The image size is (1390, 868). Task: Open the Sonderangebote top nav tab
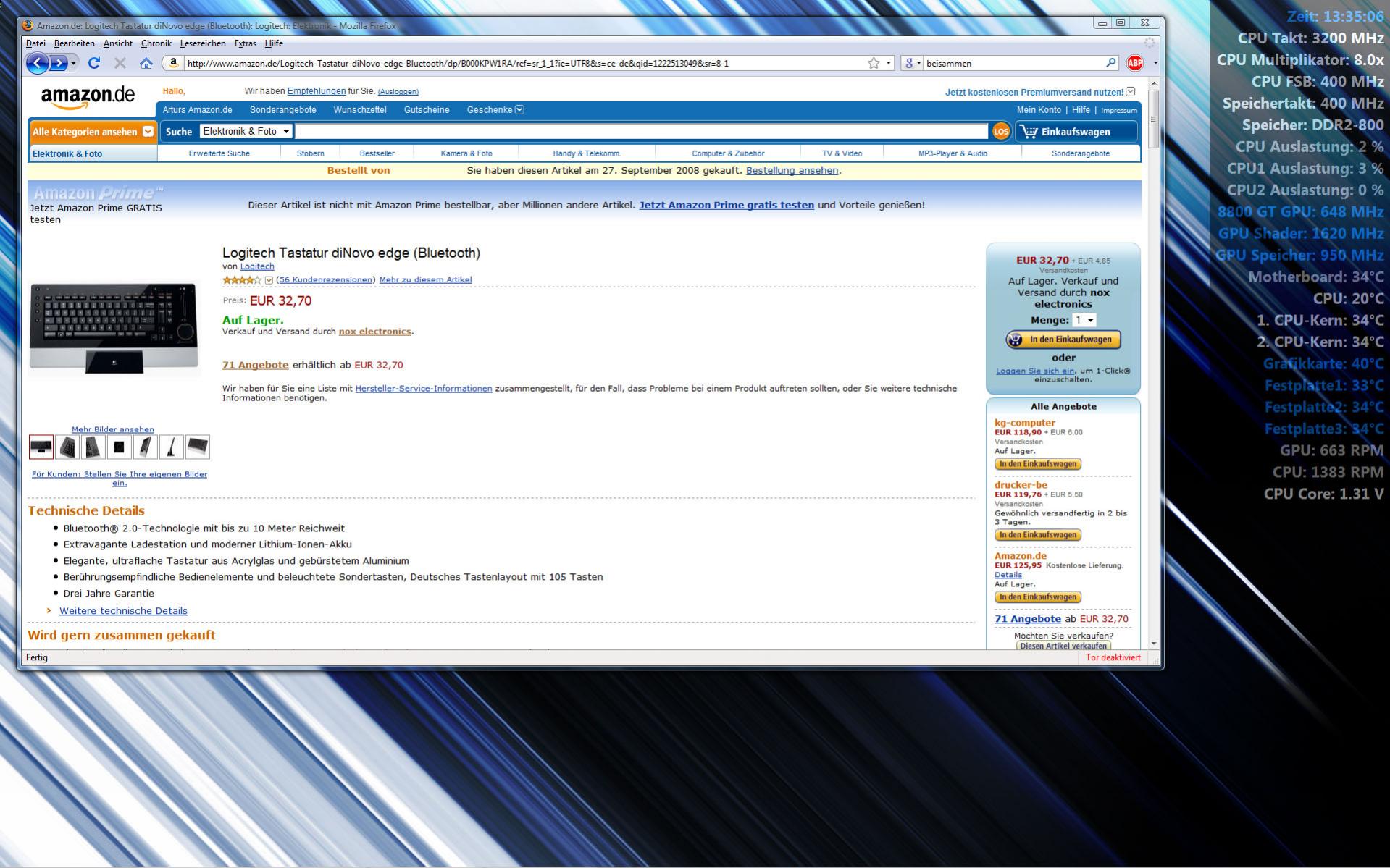[x=283, y=110]
